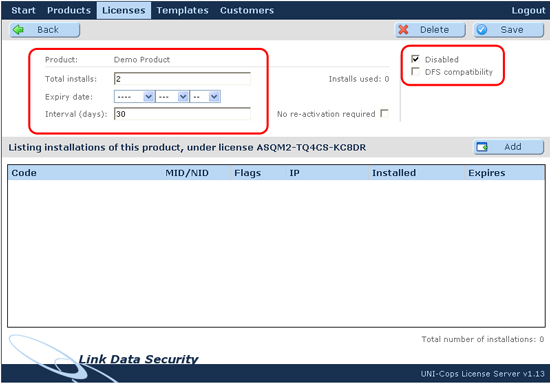550x383 pixels.
Task: Click the green back arrow icon
Action: tap(18, 30)
